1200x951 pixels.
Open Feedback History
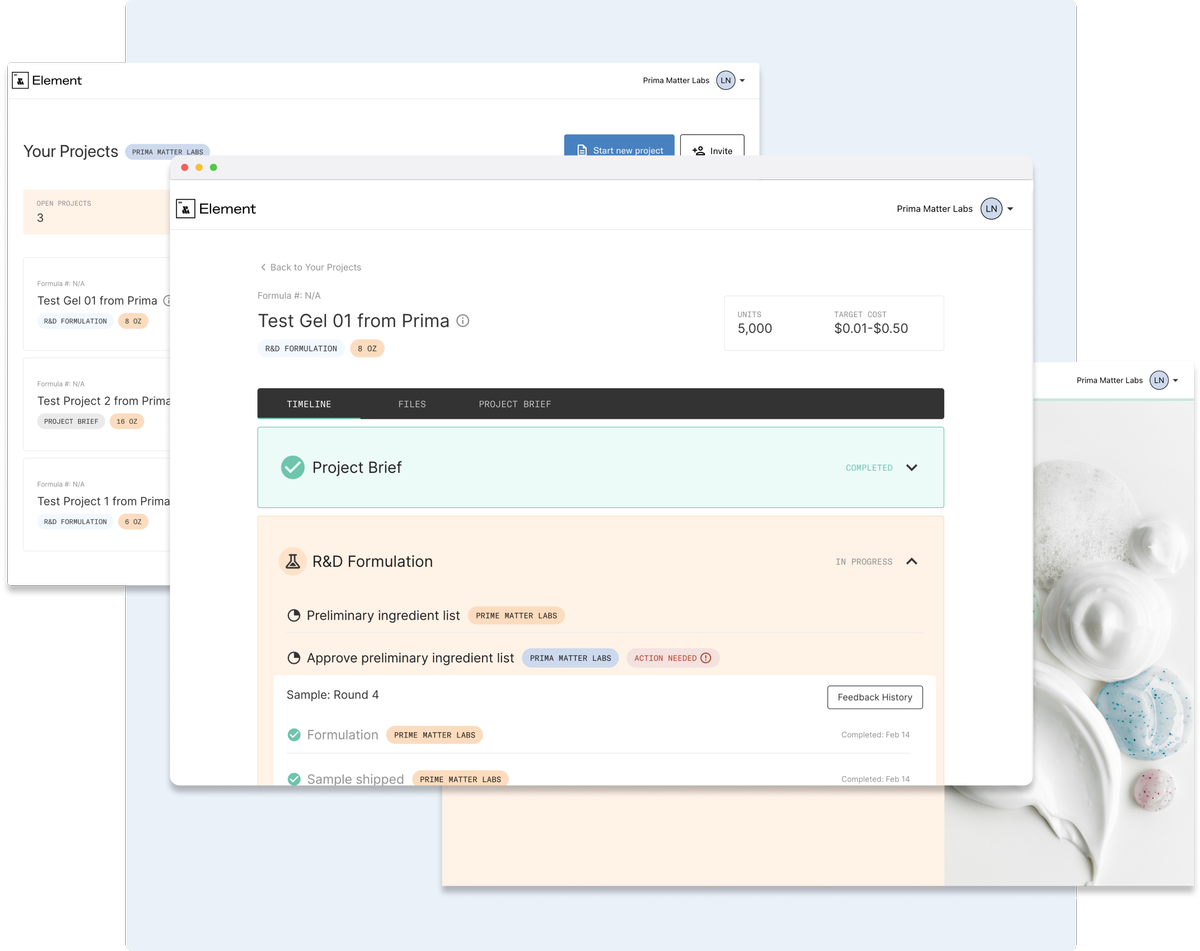coord(875,697)
